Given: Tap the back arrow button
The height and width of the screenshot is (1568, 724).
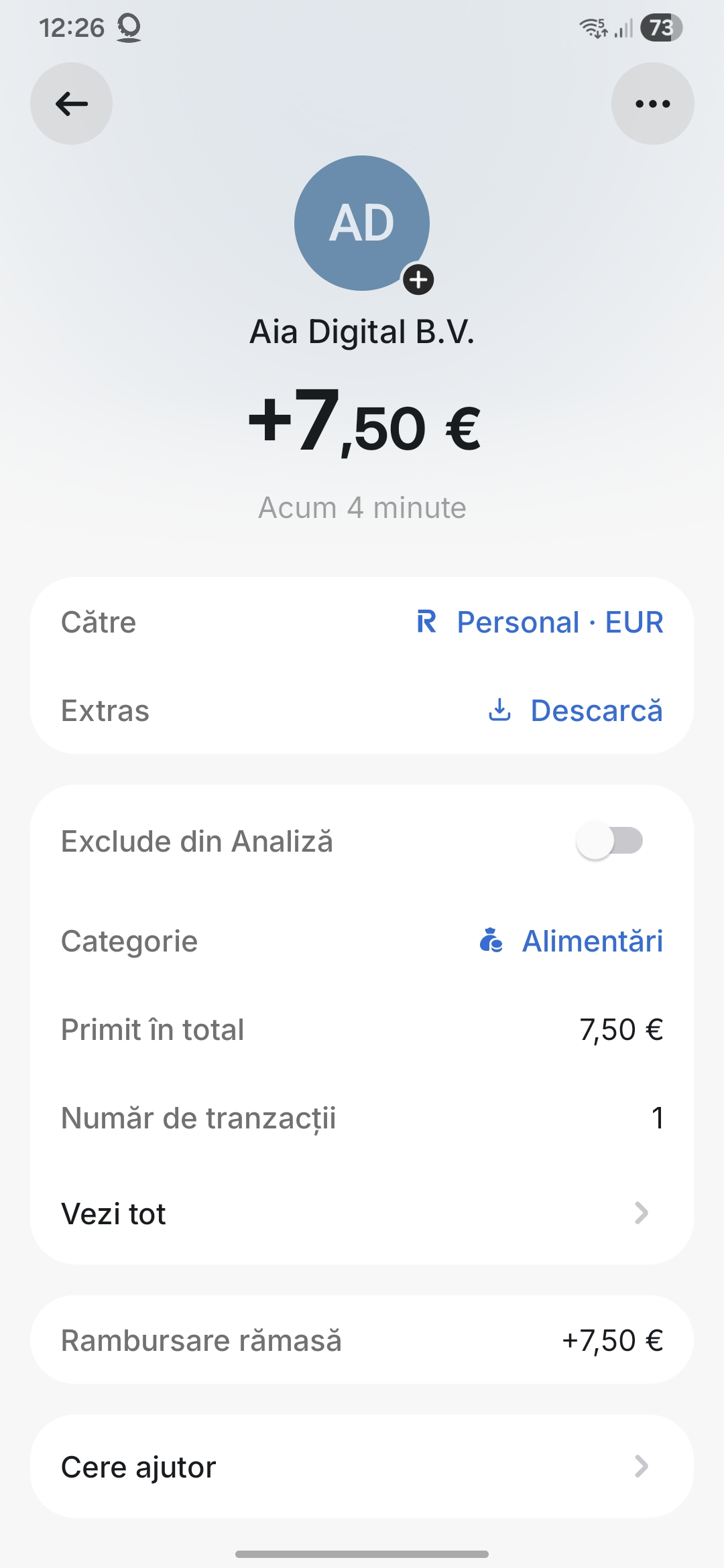Looking at the screenshot, I should point(71,104).
